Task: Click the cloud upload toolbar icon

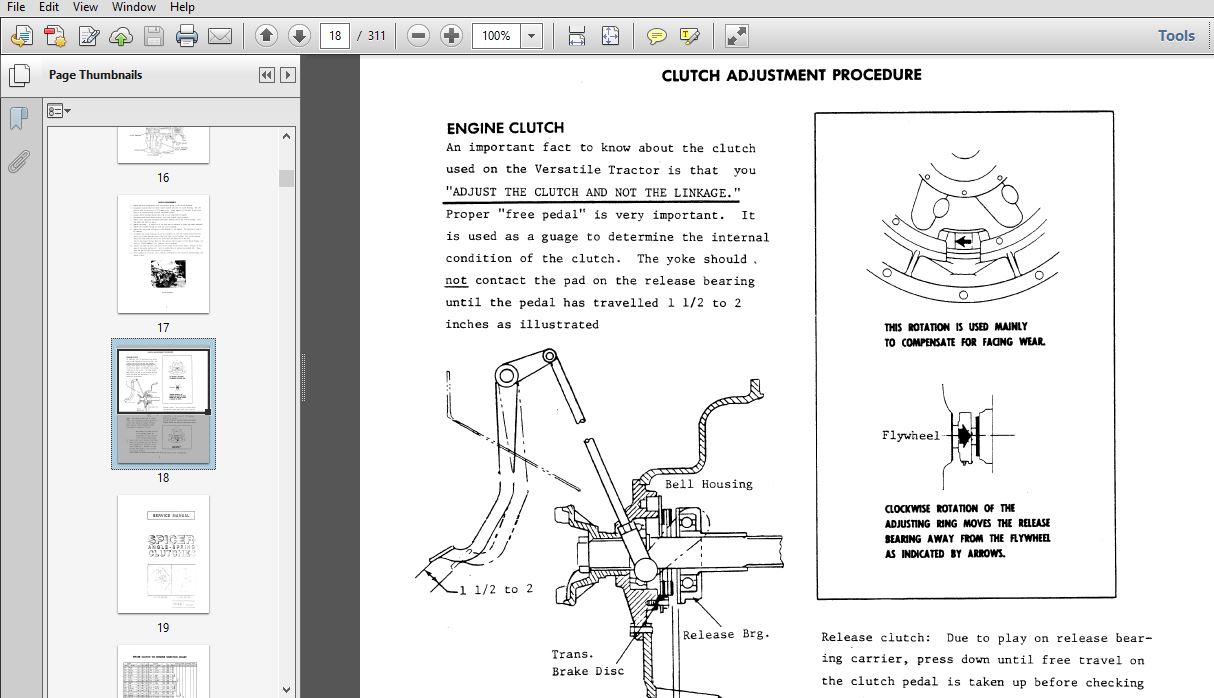Action: point(121,36)
